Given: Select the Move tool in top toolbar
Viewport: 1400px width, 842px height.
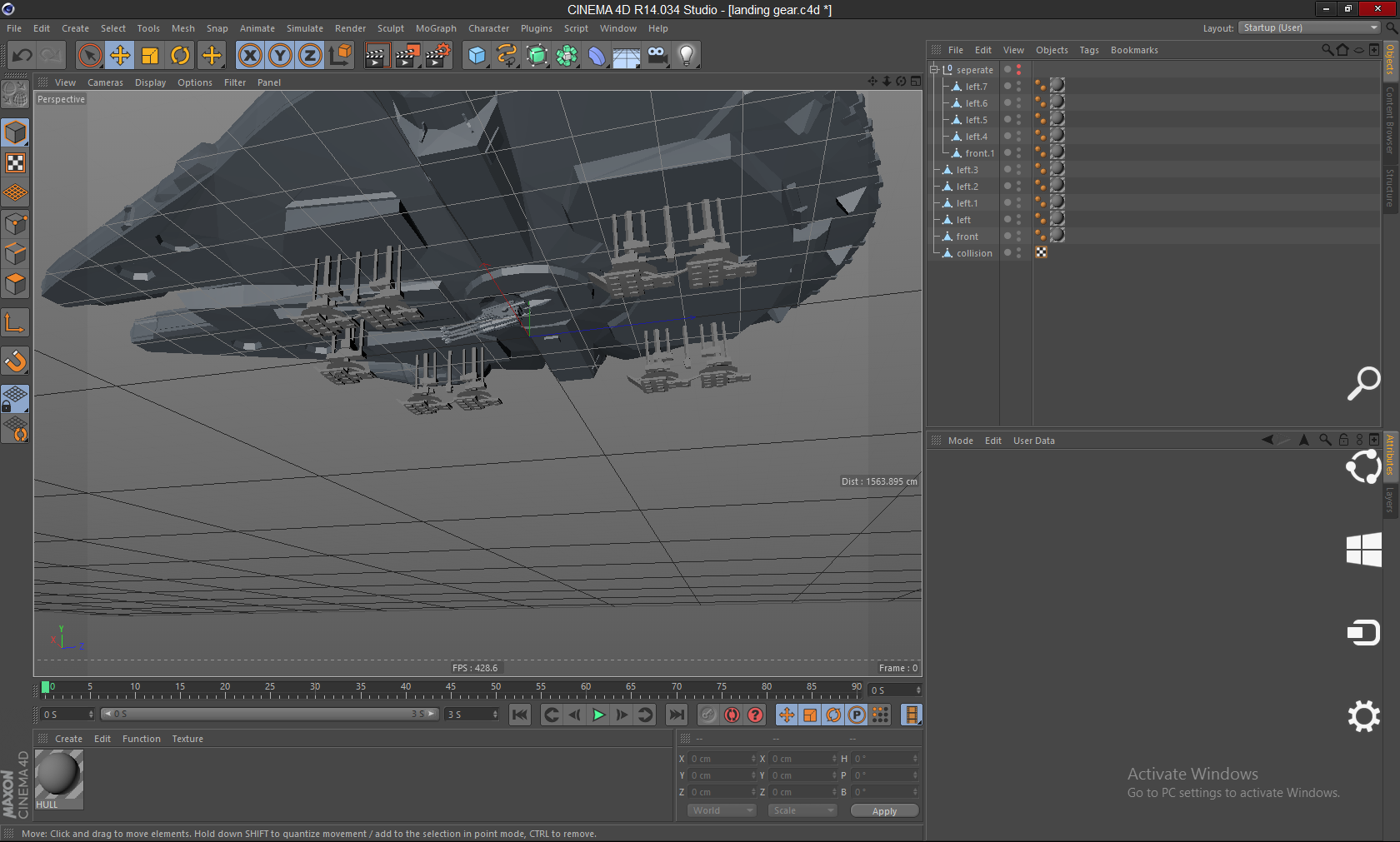Looking at the screenshot, I should coord(120,56).
